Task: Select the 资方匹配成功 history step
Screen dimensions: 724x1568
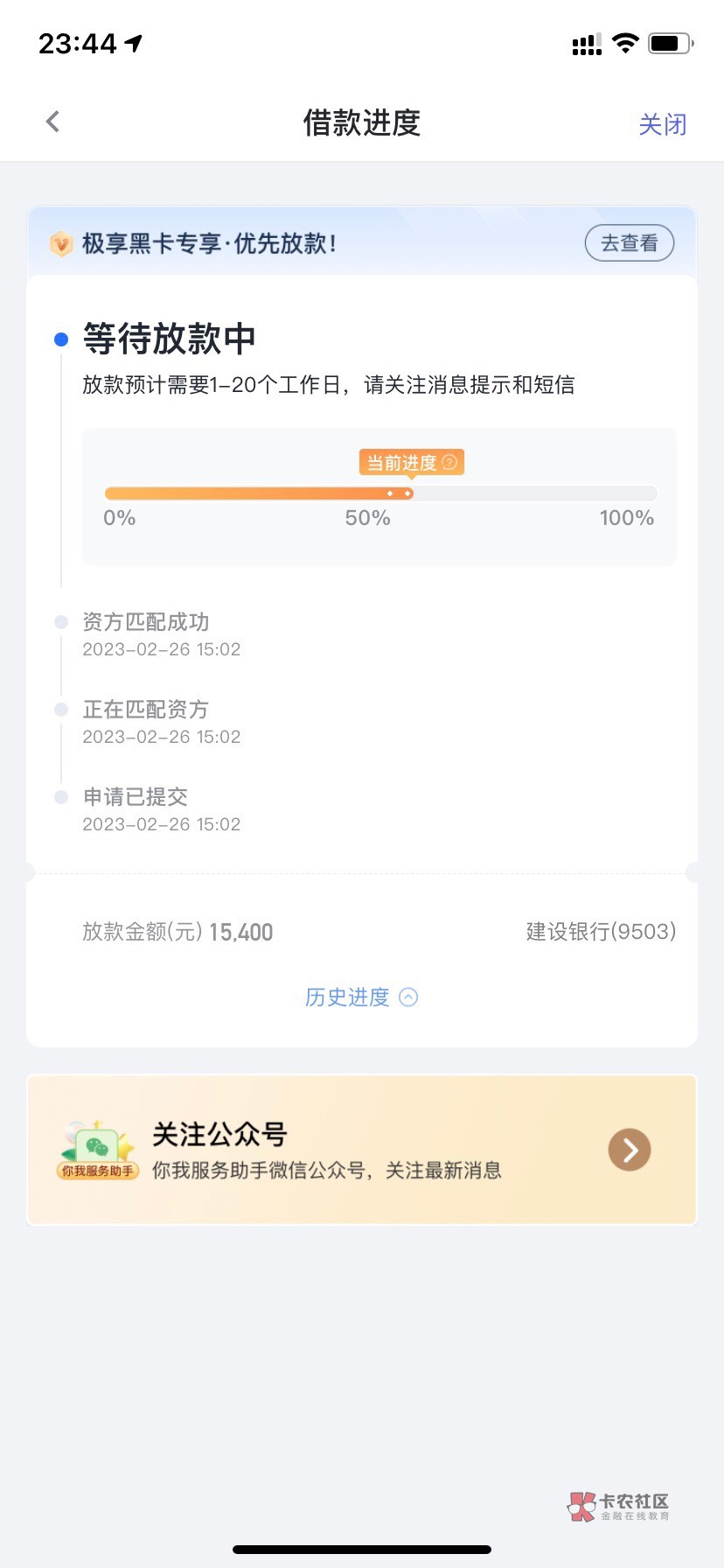Action: click(x=146, y=622)
